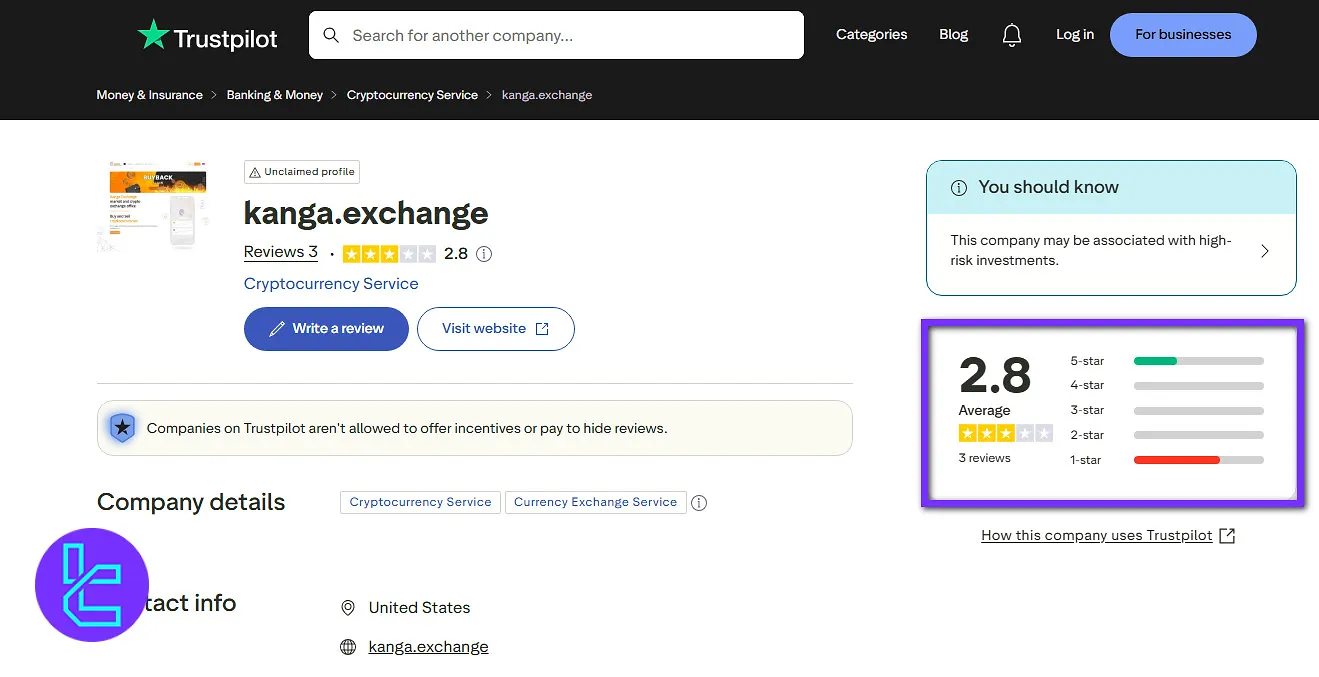Screen dimensions: 1319x677
Task: Click external link icon near How this company
Action: tap(1227, 536)
